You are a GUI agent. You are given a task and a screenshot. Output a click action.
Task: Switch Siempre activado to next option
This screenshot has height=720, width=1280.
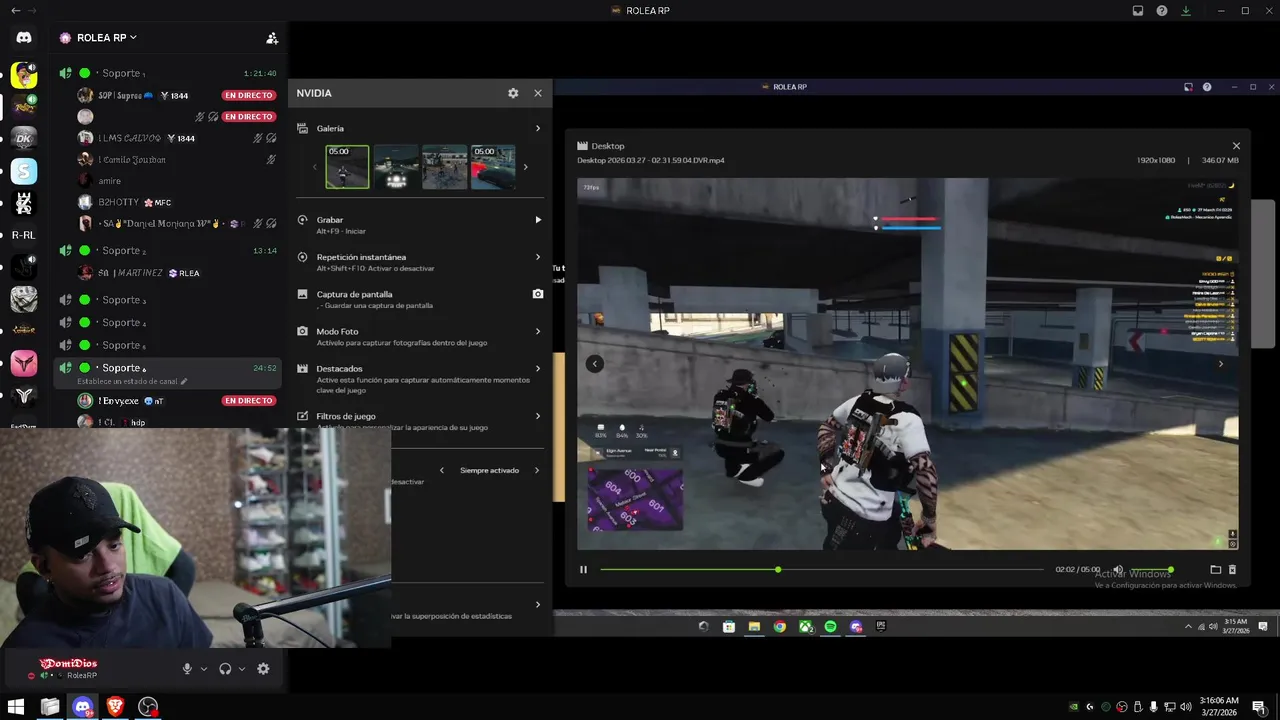coord(536,470)
